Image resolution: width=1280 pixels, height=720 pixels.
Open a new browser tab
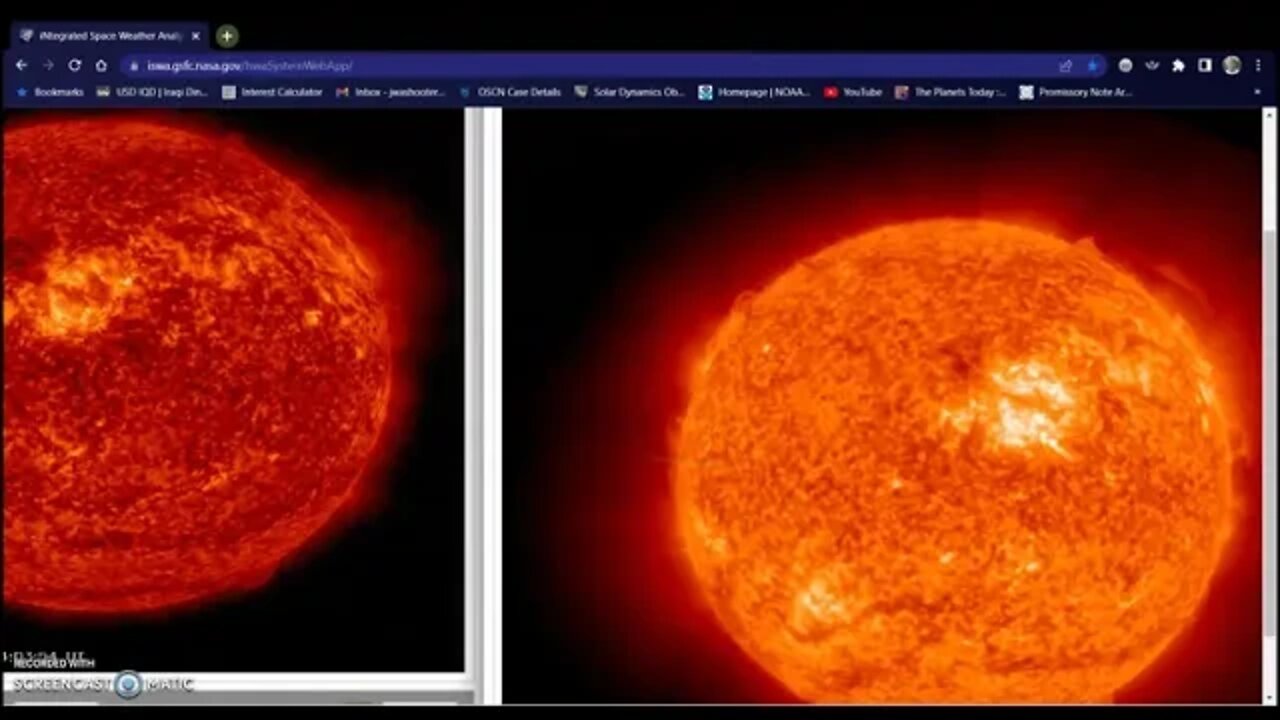(x=227, y=36)
